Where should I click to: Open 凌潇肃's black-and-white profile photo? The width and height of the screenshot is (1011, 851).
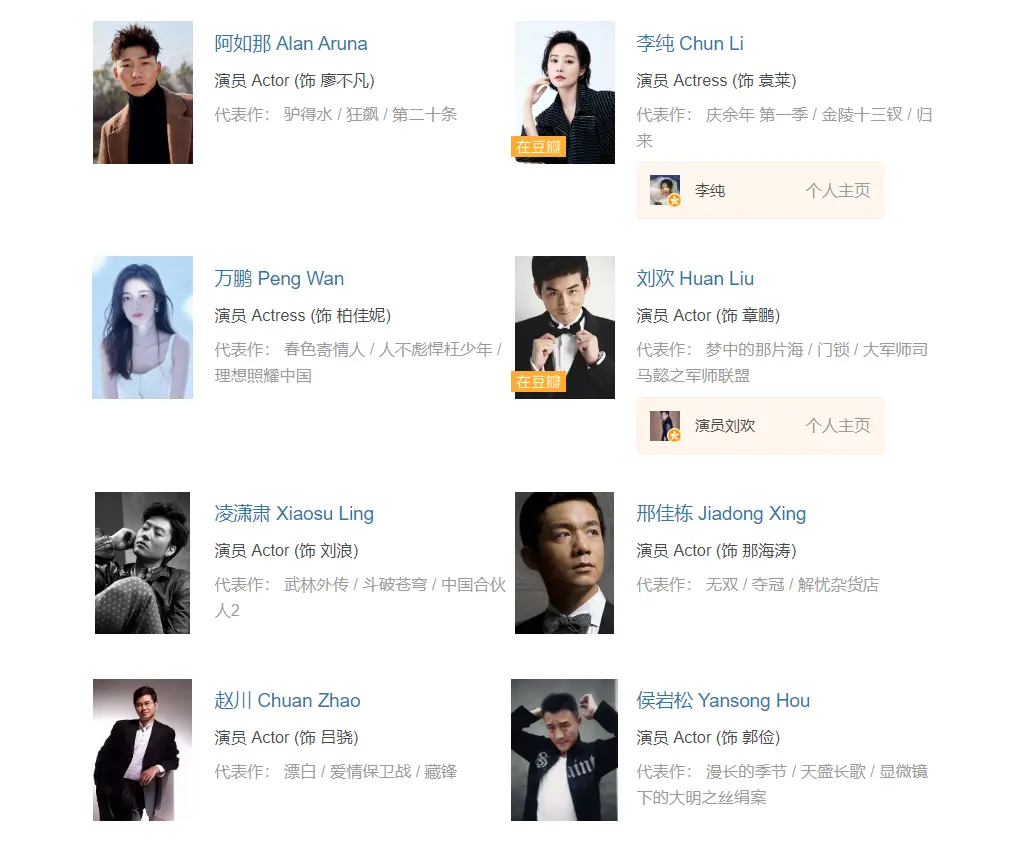(x=142, y=563)
